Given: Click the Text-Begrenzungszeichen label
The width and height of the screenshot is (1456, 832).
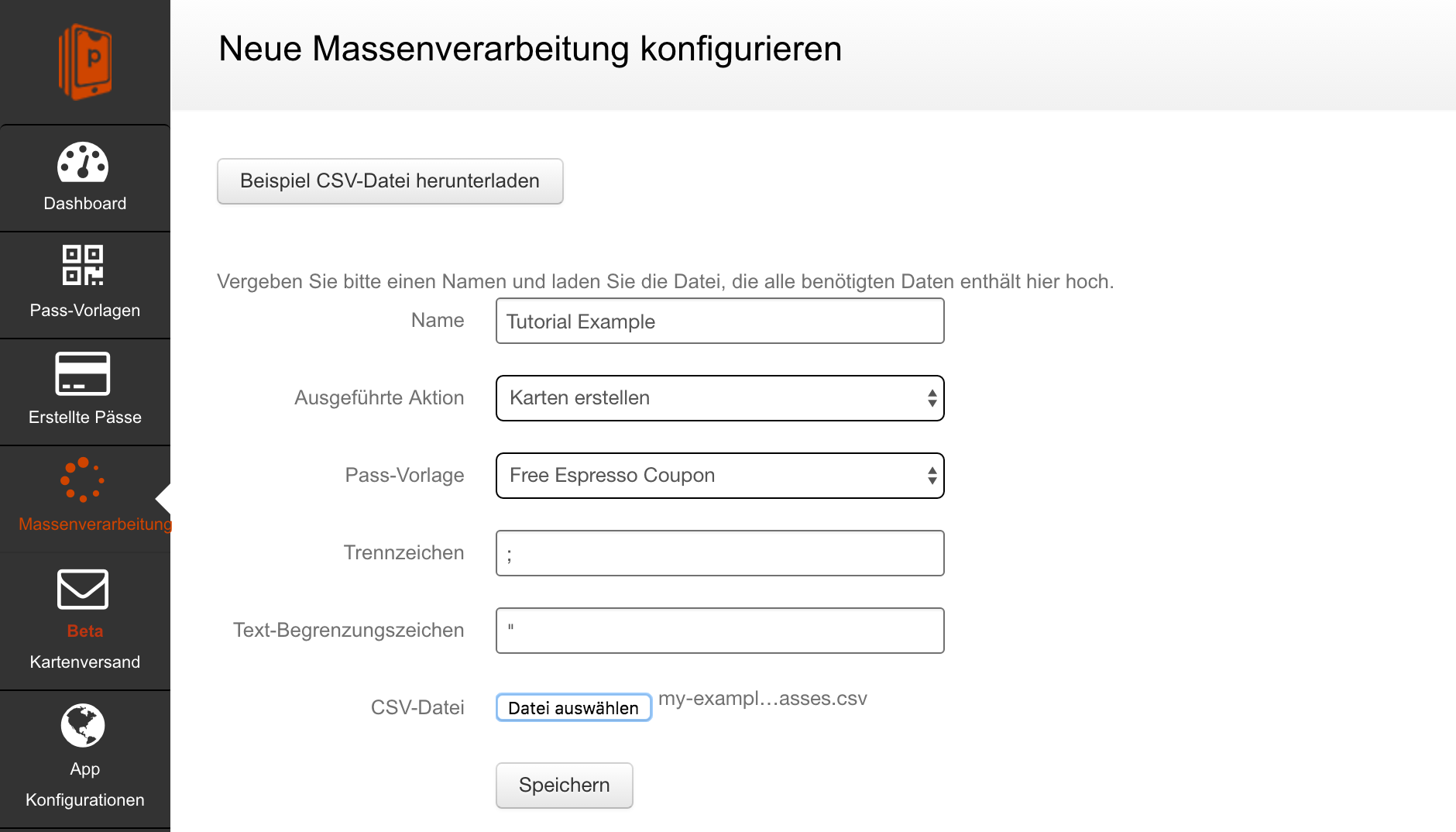Looking at the screenshot, I should coord(349,630).
